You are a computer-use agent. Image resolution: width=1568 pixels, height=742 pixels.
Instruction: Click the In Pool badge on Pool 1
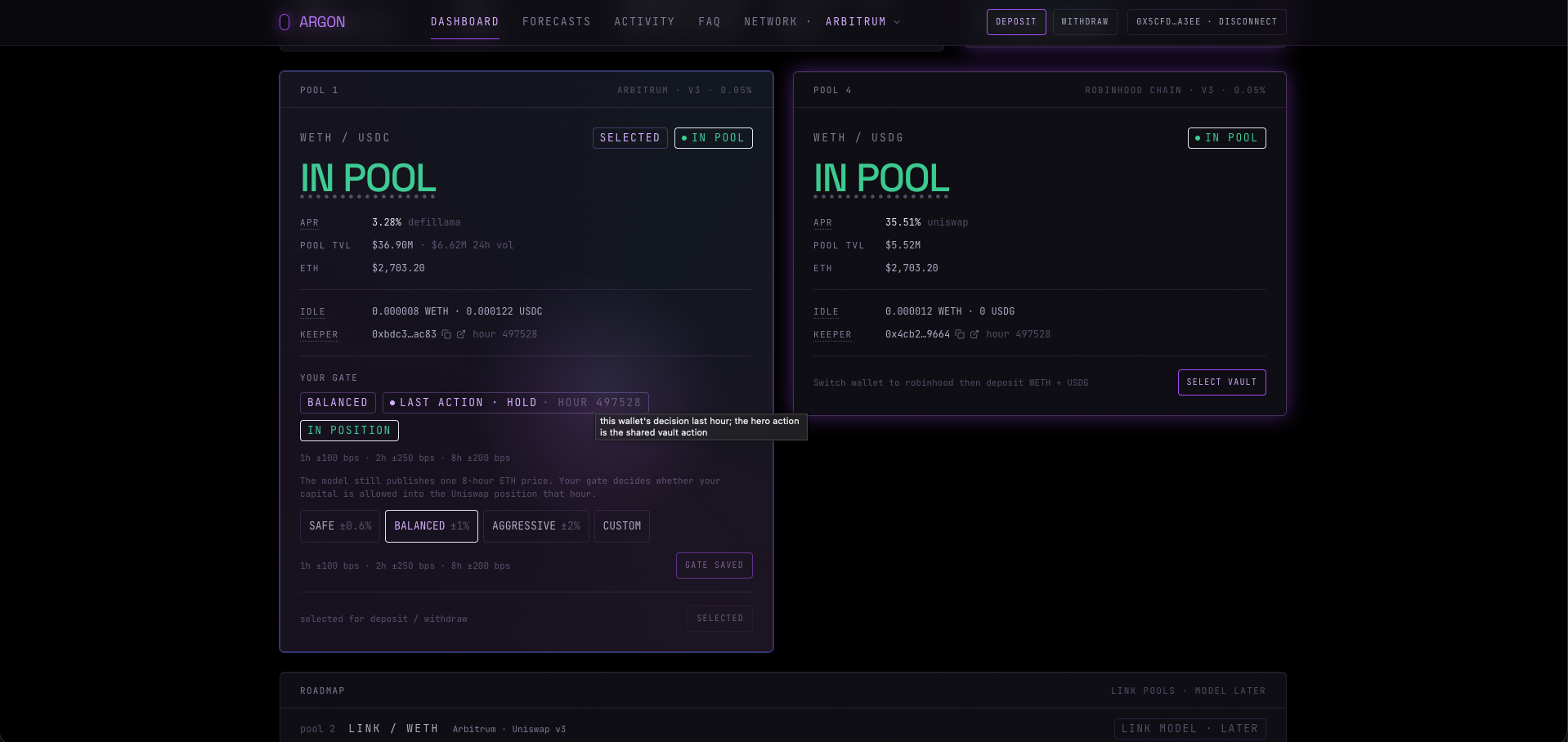(x=714, y=138)
